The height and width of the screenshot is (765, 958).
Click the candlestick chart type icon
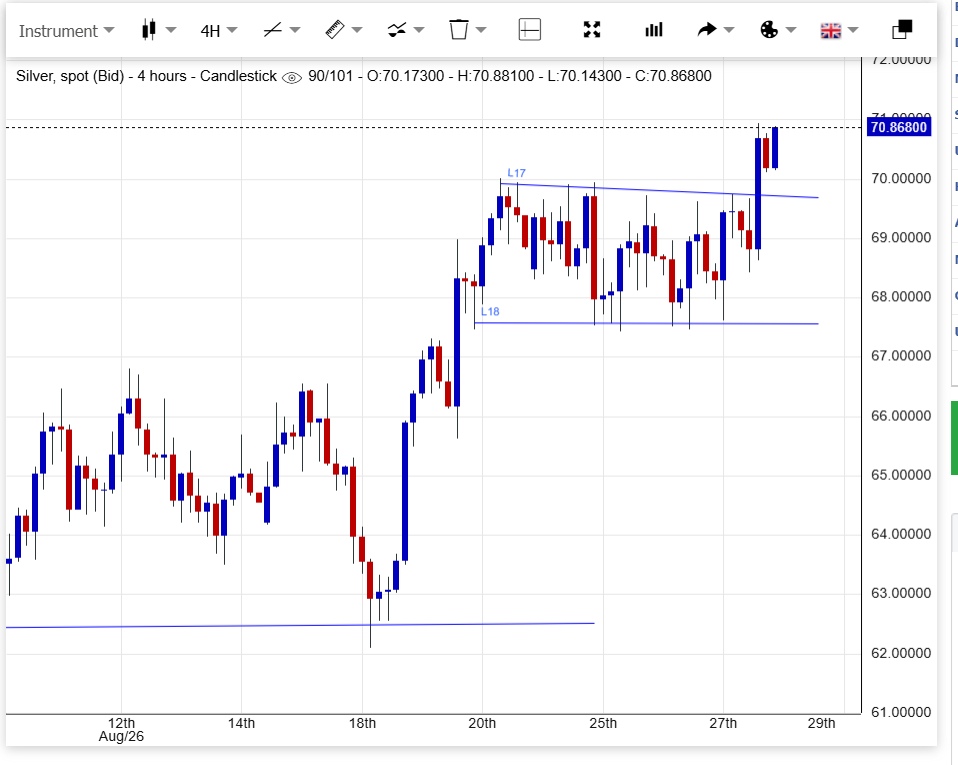click(148, 29)
